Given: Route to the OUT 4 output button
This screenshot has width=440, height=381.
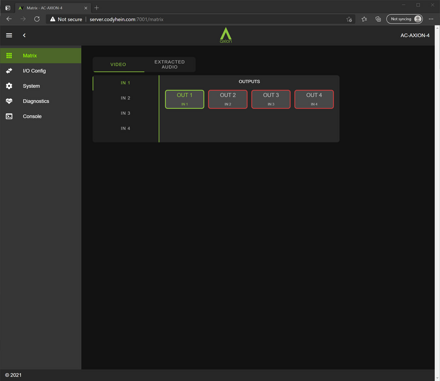Looking at the screenshot, I should click(x=314, y=99).
